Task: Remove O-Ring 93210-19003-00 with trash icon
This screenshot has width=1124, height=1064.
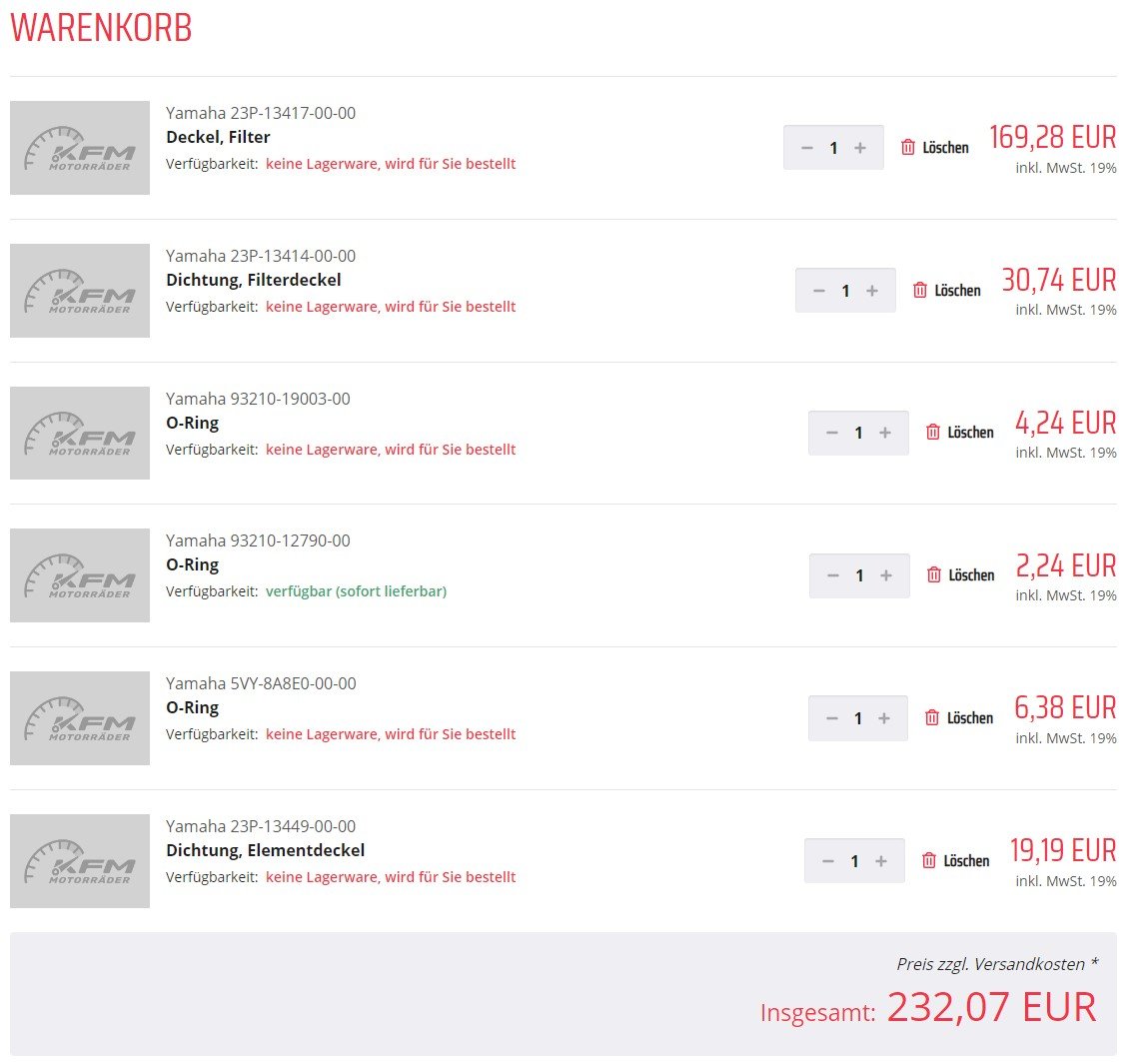Action: 933,433
